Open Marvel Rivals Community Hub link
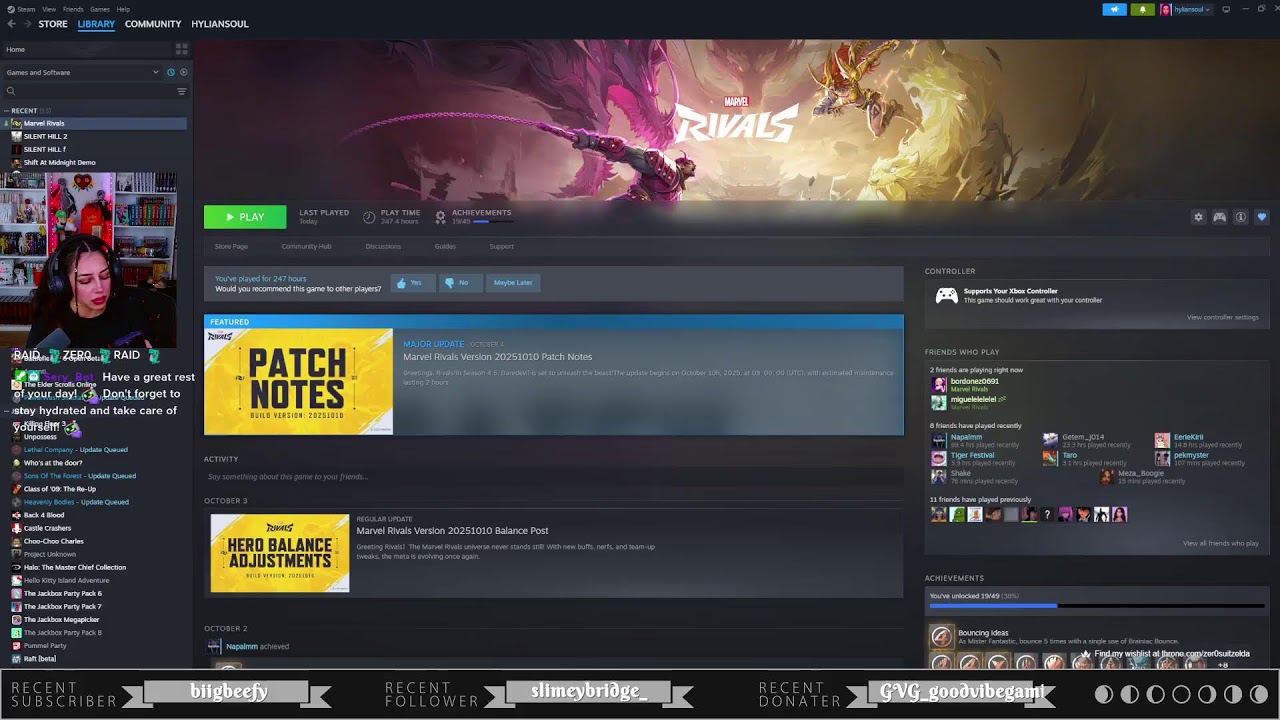The width and height of the screenshot is (1280, 720). 306,246
